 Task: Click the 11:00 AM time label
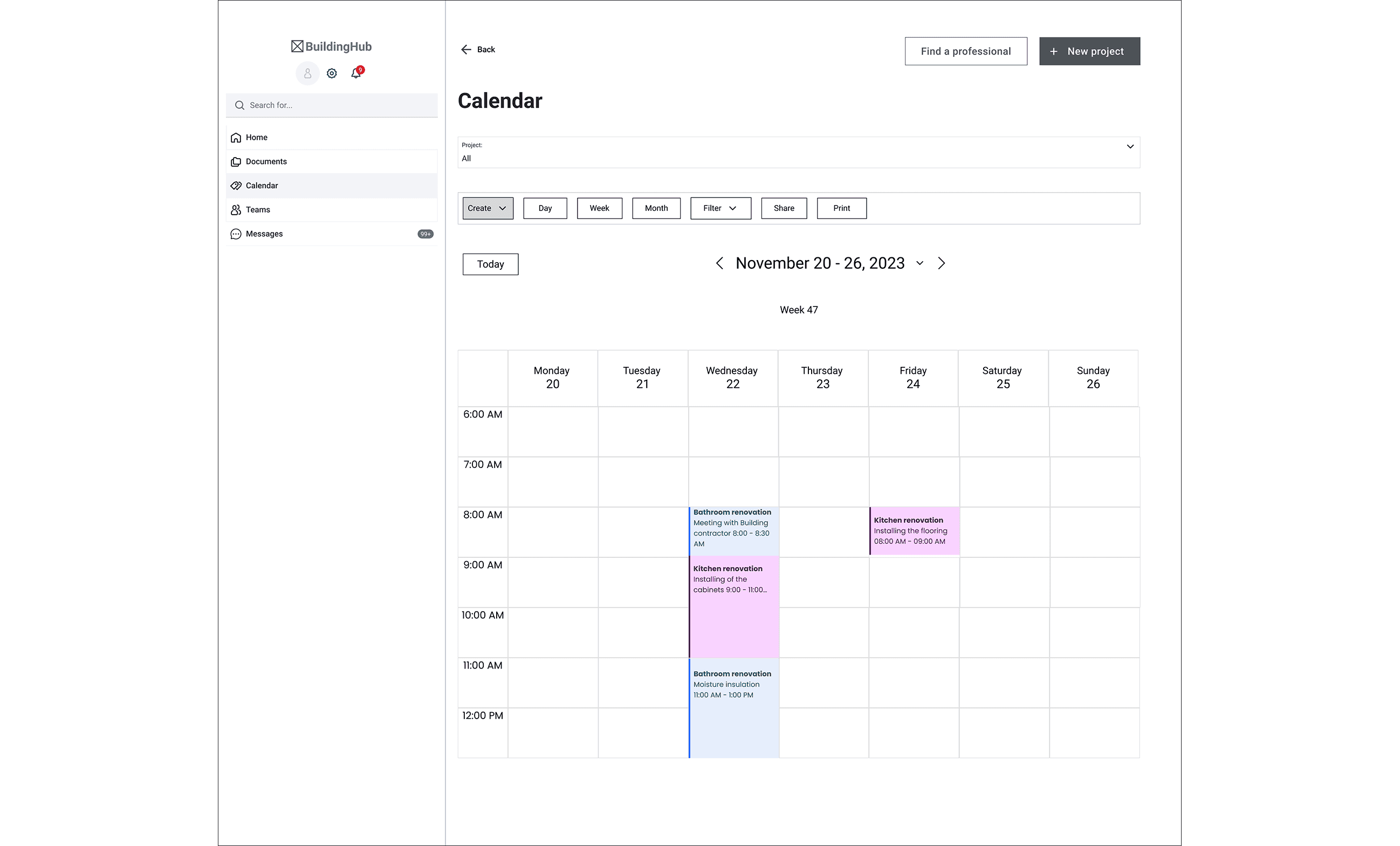point(482,666)
